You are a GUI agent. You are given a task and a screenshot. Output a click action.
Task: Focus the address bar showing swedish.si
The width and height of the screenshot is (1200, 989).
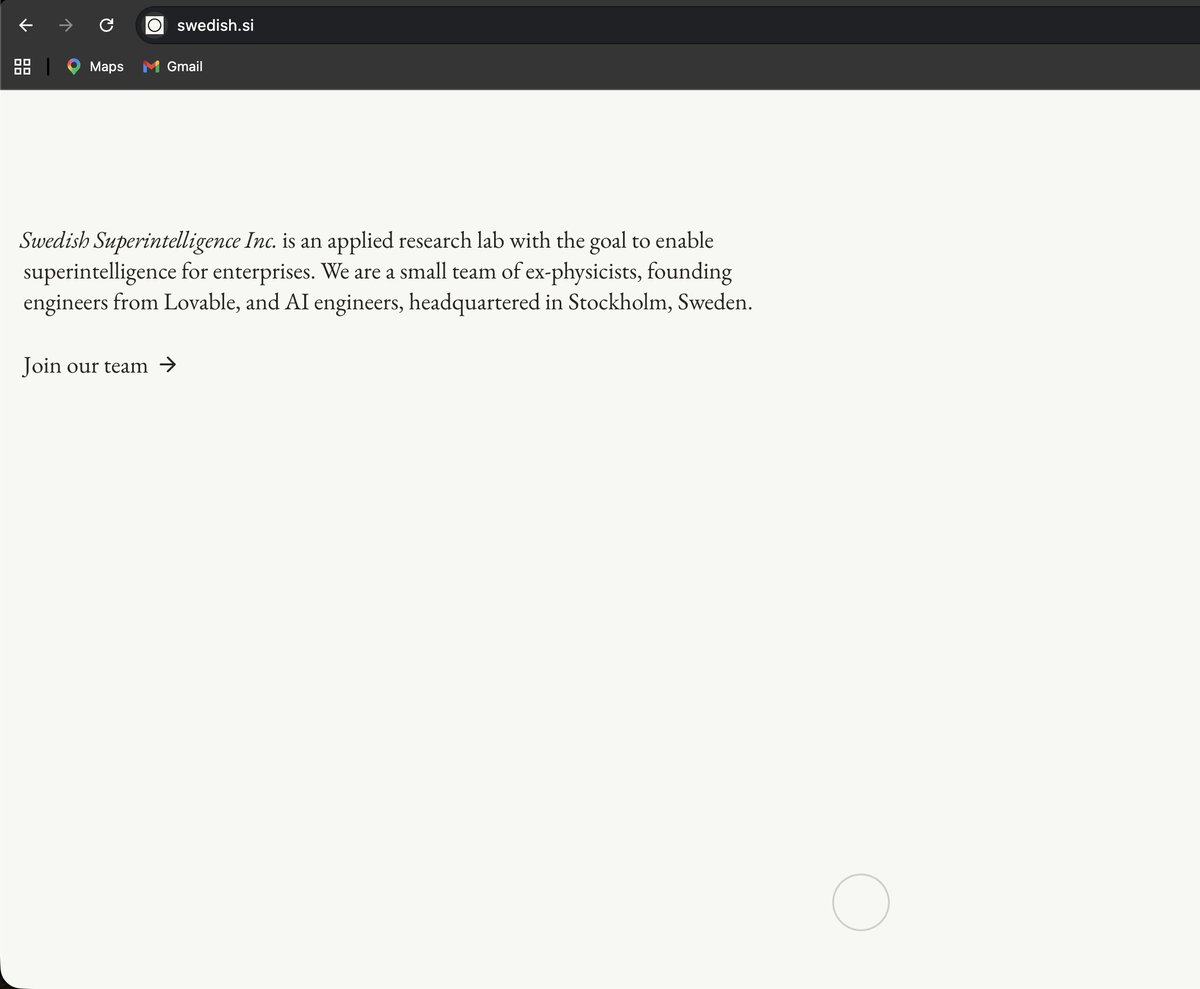coord(668,25)
